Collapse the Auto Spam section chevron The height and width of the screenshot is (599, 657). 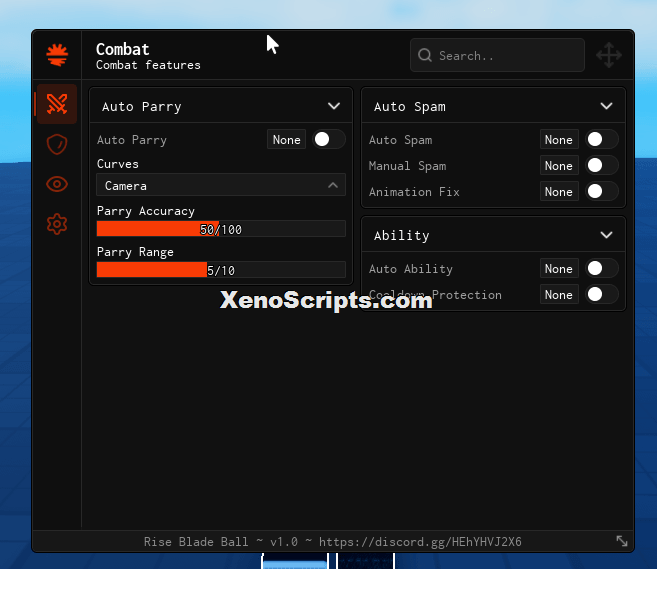point(606,106)
